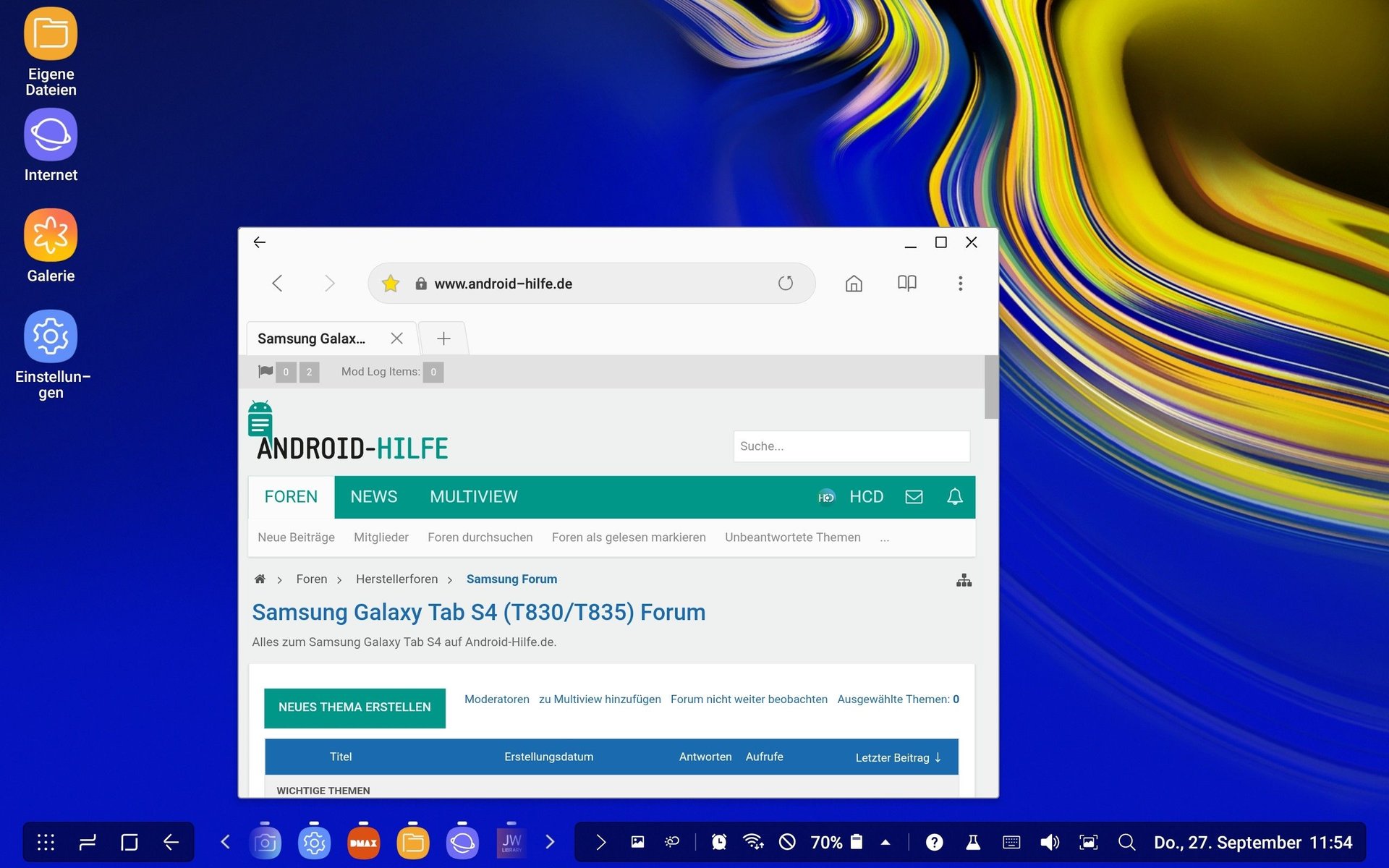Screen dimensions: 1389x868
Task: Reload the android-hilfe.de page
Action: coord(786,284)
